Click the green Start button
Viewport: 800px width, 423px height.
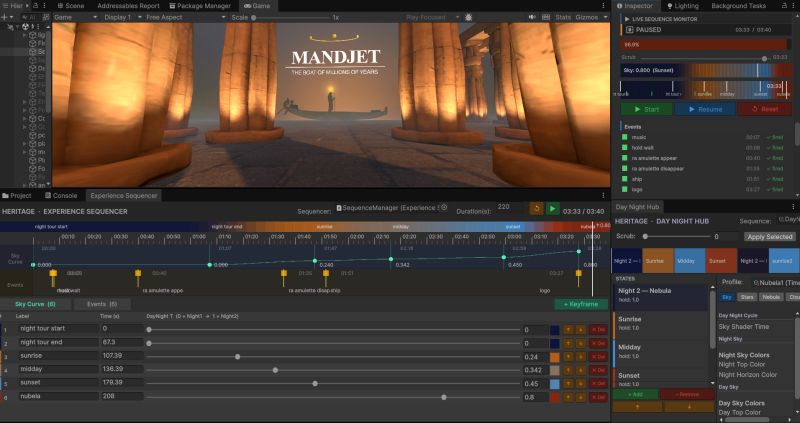[x=646, y=109]
